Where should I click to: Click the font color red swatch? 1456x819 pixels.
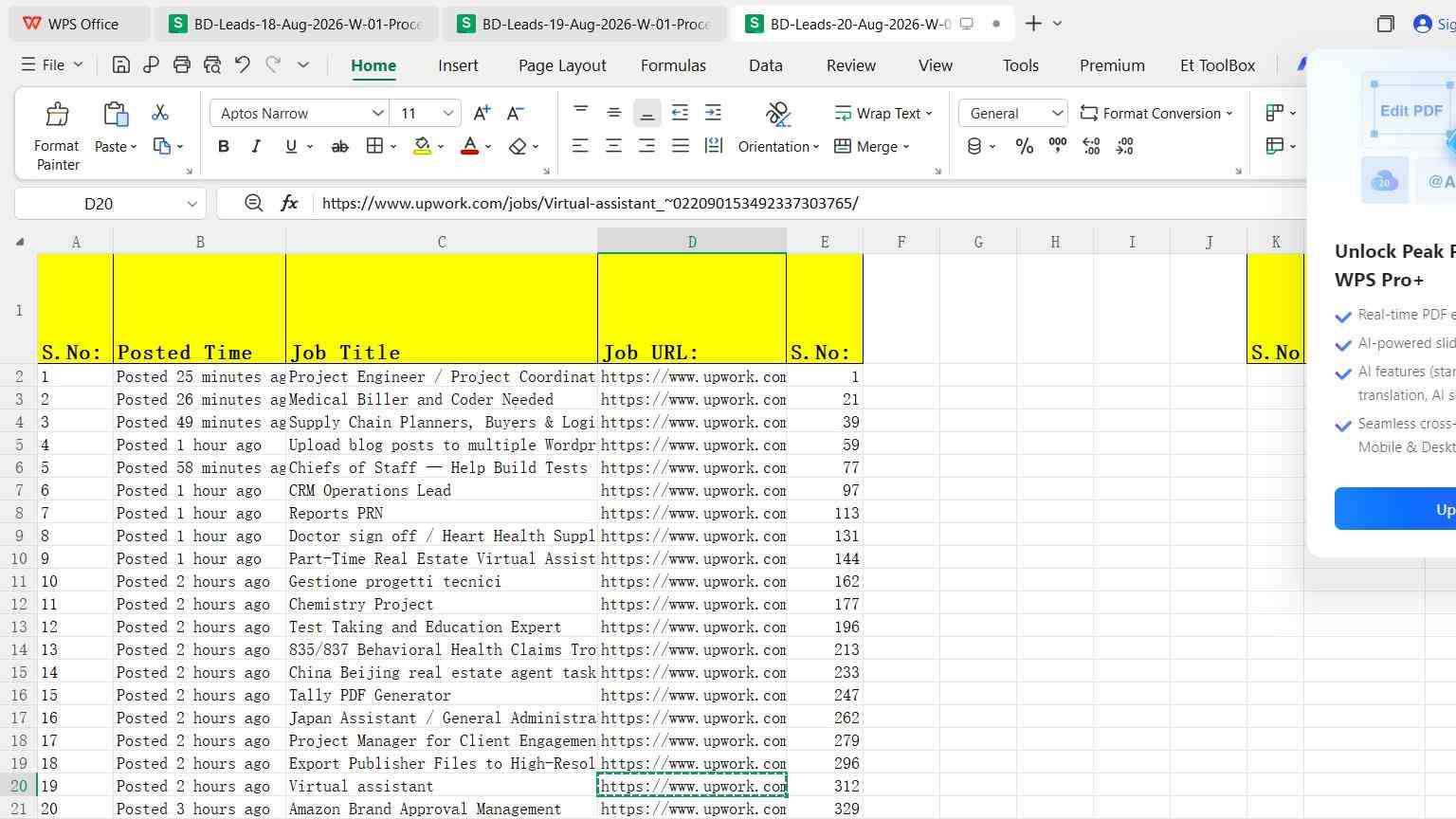tap(469, 146)
